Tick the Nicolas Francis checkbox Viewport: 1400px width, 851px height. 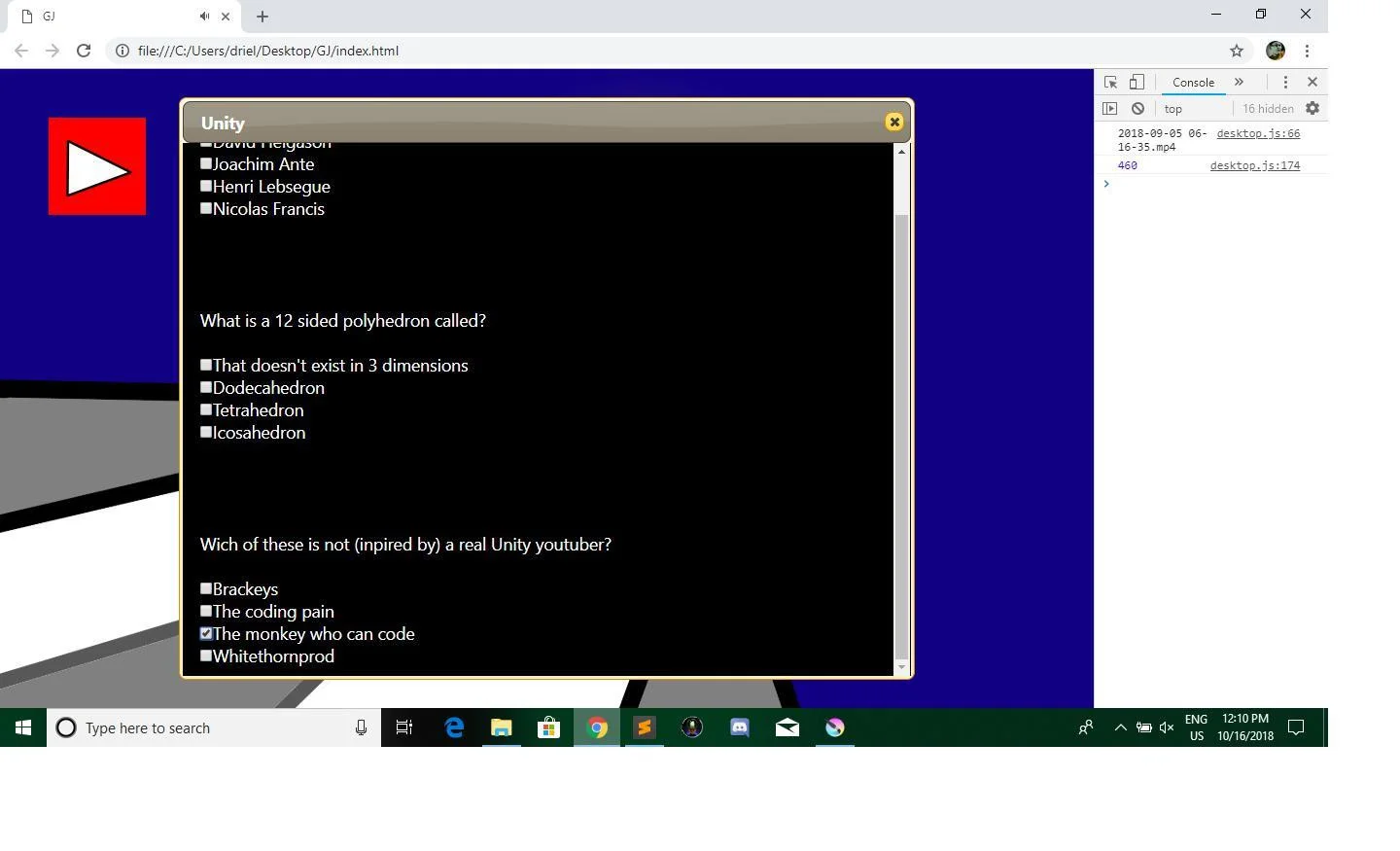[x=206, y=208]
